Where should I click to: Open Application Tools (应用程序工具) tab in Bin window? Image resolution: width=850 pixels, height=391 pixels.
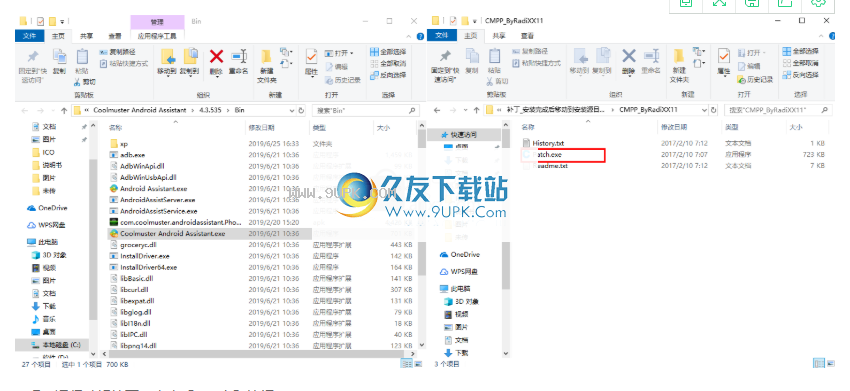(x=157, y=36)
